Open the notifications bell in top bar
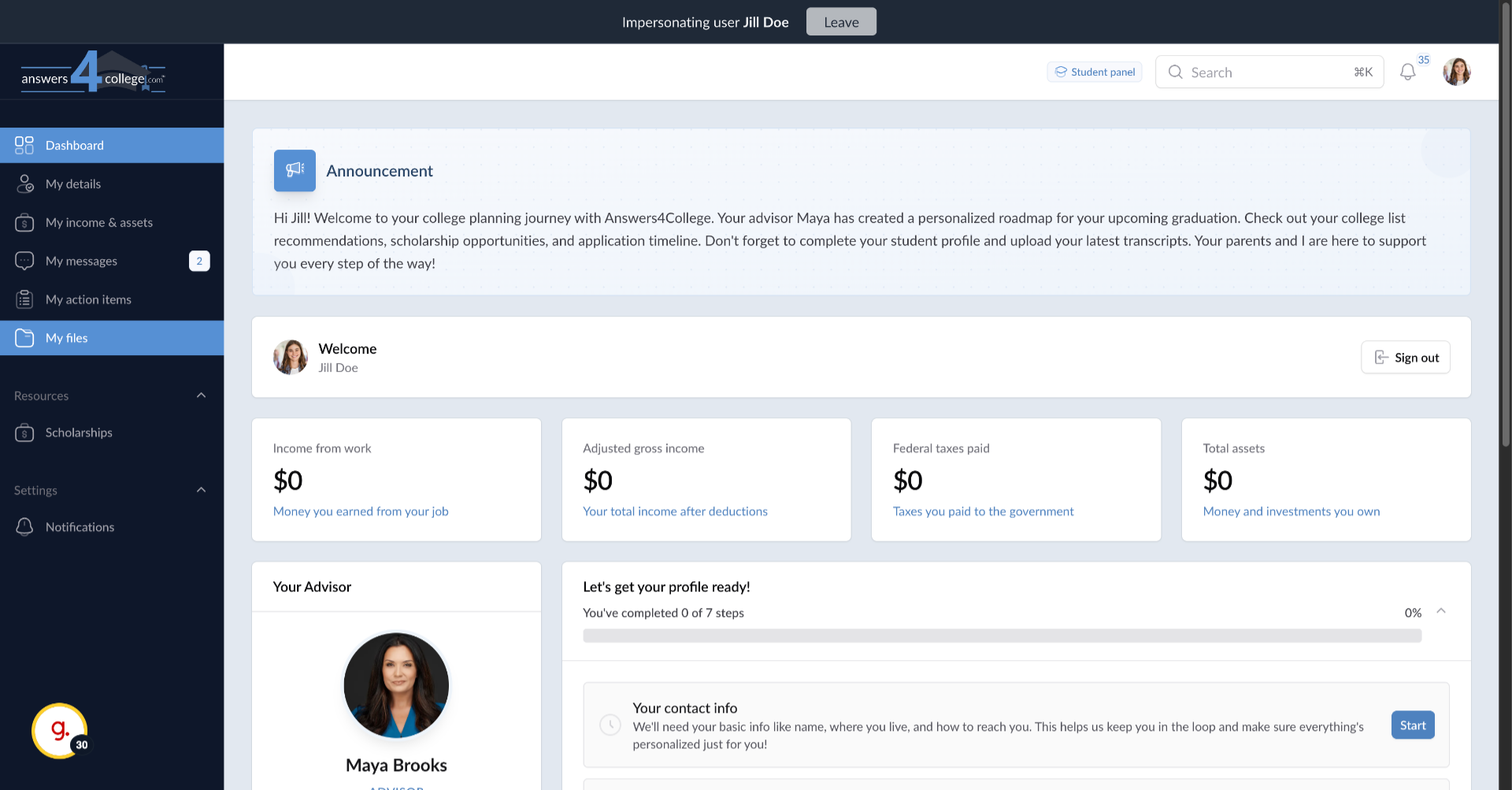Viewport: 1512px width, 790px height. 1408,72
